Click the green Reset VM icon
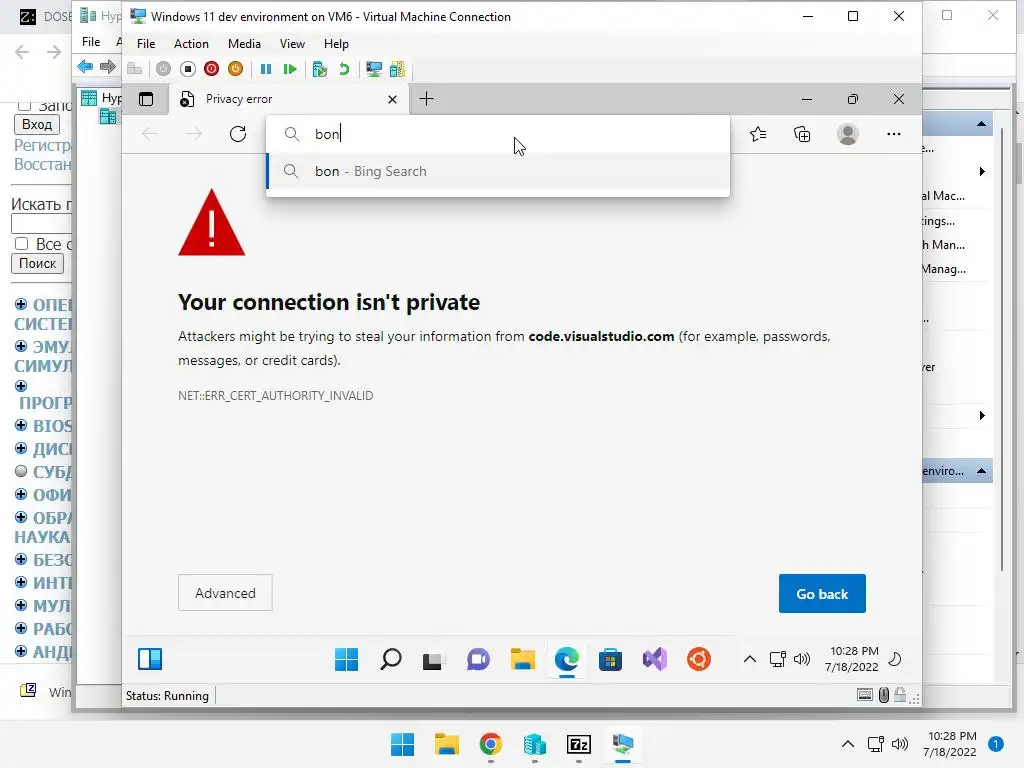 coord(290,69)
